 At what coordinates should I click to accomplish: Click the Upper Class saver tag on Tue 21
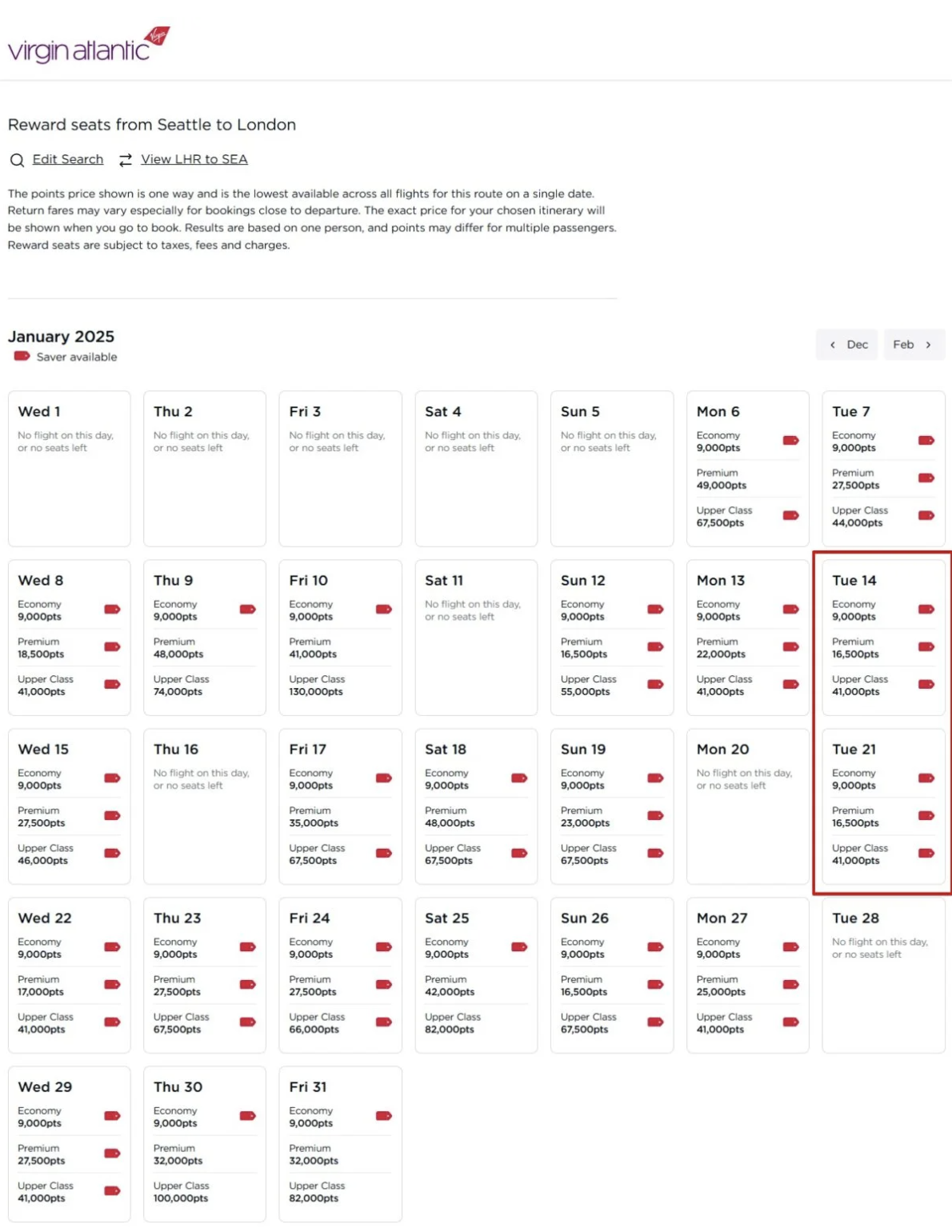(x=926, y=853)
